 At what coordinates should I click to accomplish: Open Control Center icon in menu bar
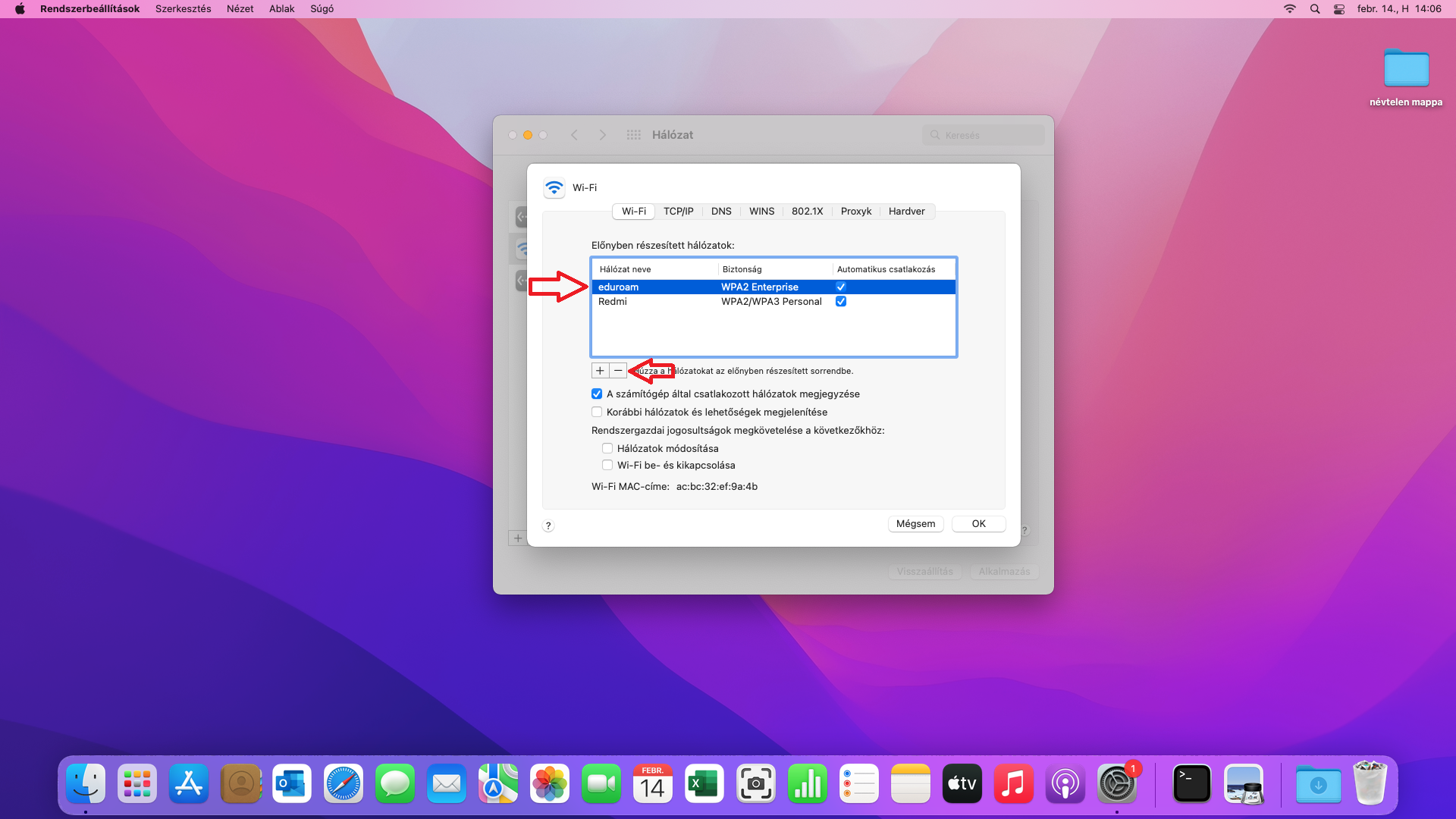click(x=1339, y=9)
